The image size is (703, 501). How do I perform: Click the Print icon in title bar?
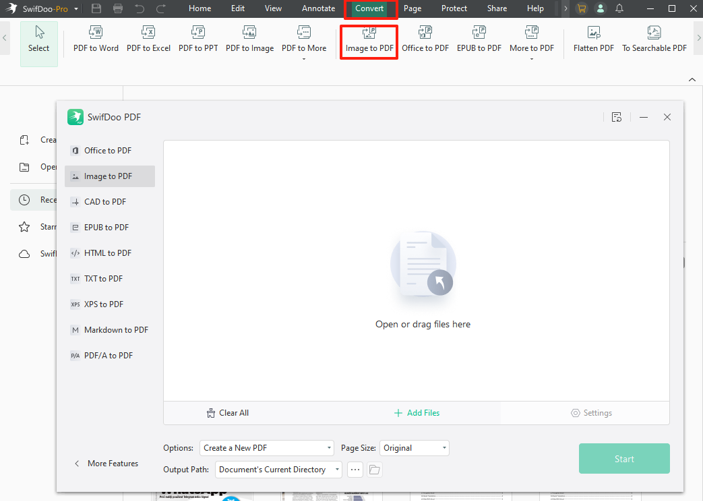(118, 9)
